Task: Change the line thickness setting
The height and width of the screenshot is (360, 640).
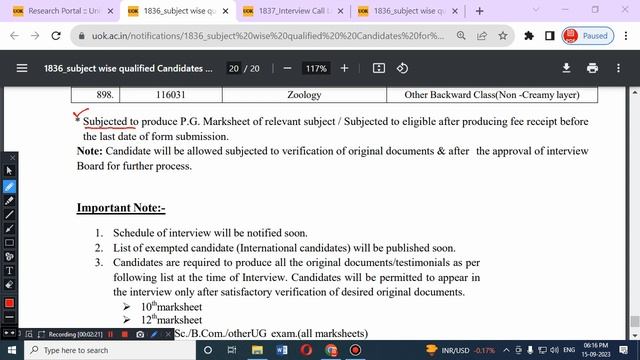Action: [x=9, y=316]
